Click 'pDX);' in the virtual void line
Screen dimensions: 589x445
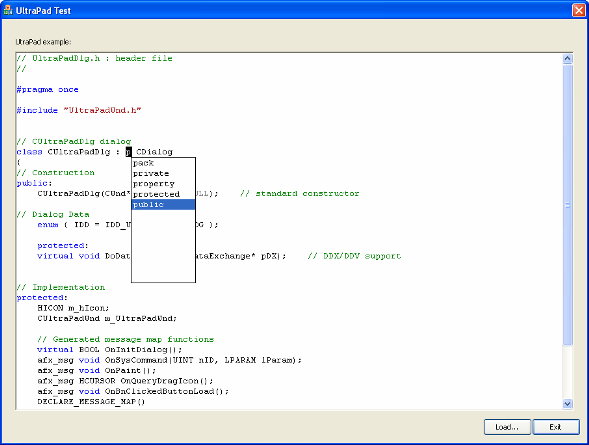(273, 256)
